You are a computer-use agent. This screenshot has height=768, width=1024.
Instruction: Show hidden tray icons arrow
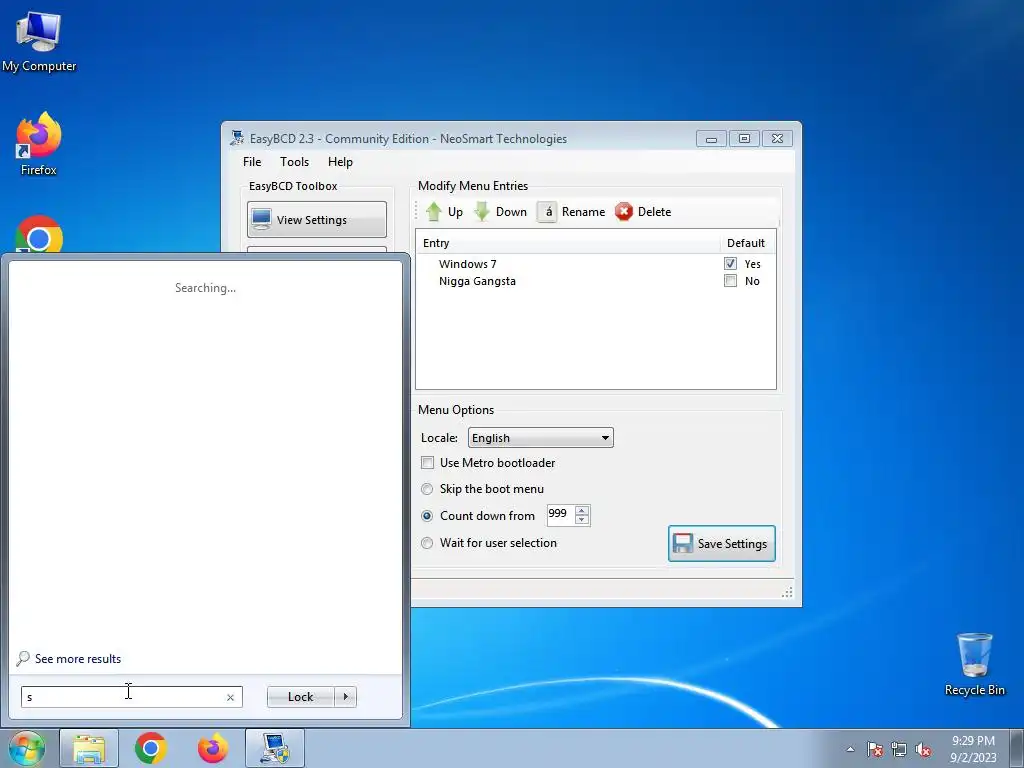point(850,749)
